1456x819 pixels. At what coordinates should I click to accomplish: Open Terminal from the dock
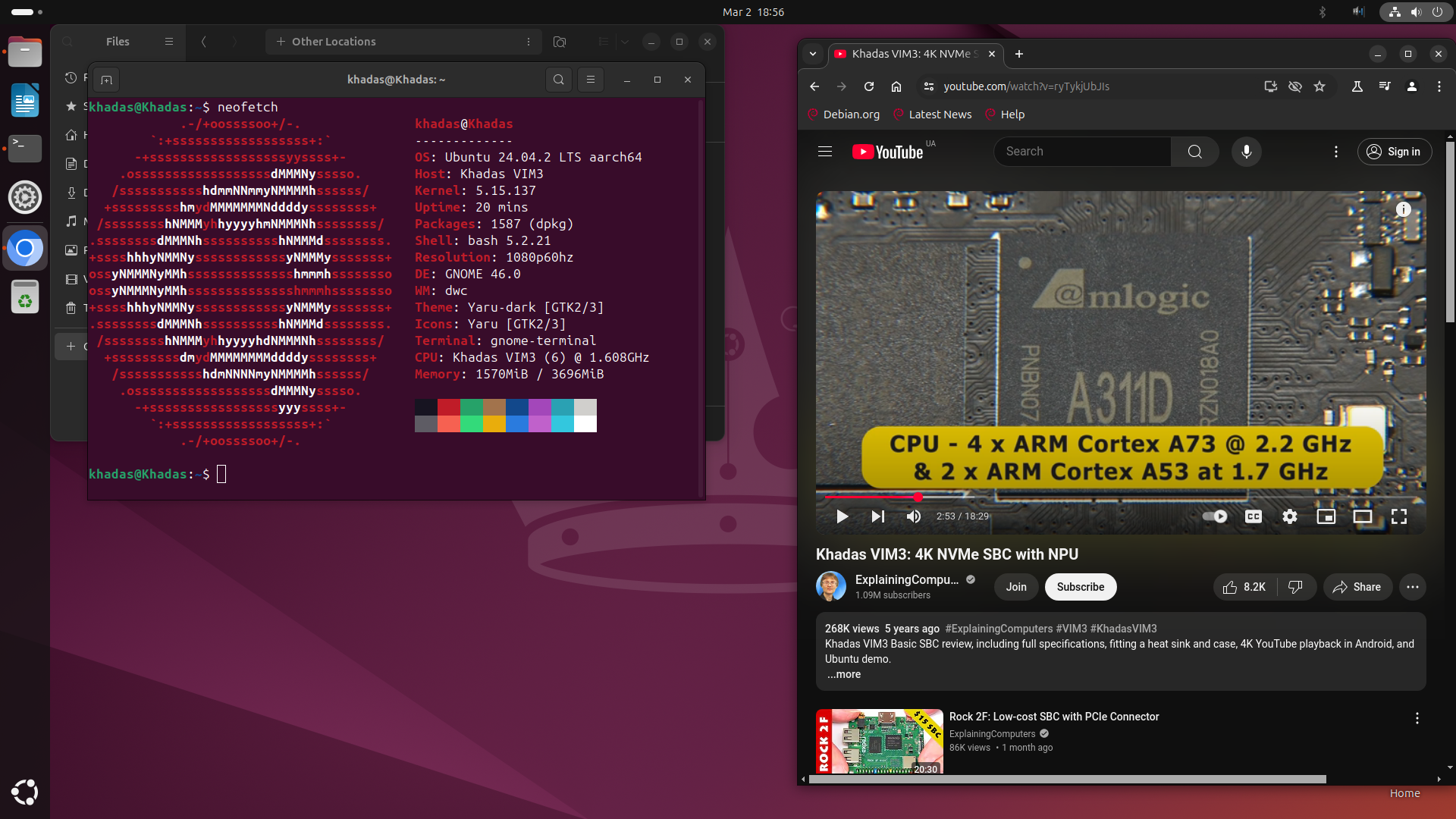click(25, 149)
